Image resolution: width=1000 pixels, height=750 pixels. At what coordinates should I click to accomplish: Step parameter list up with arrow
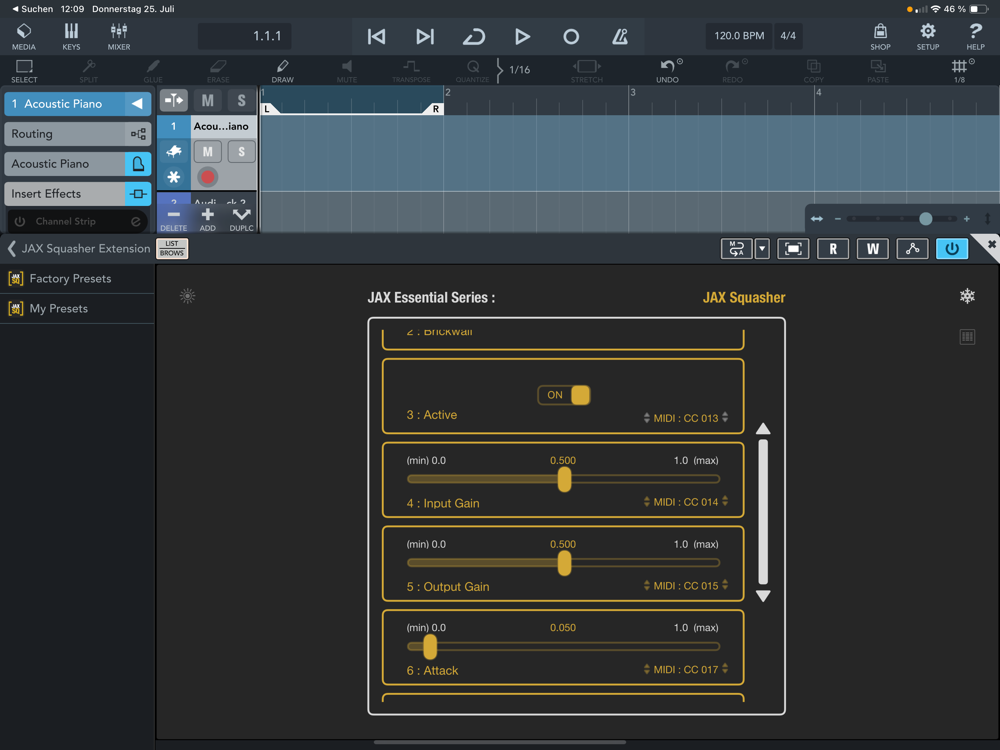[x=763, y=429]
